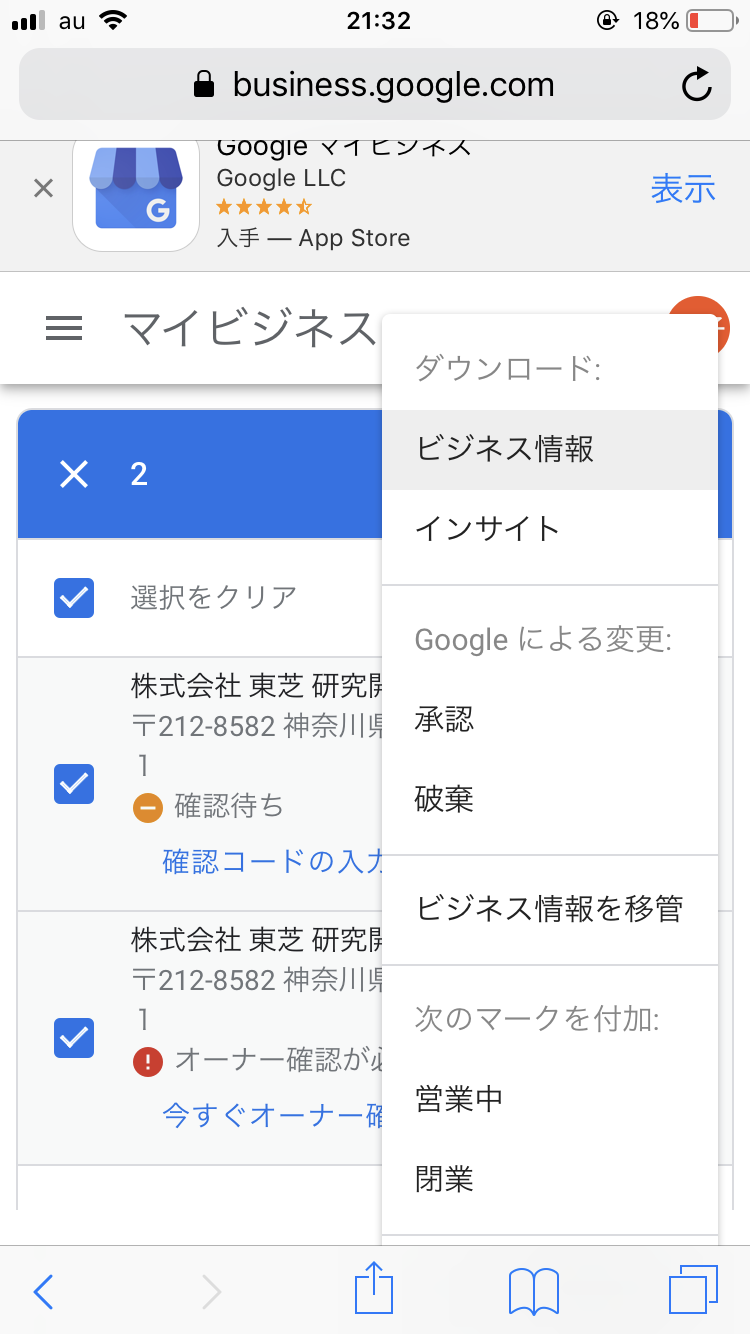Viewport: 750px width, 1334px height.
Task: Tap Safari's back arrow
Action: 43,1292
